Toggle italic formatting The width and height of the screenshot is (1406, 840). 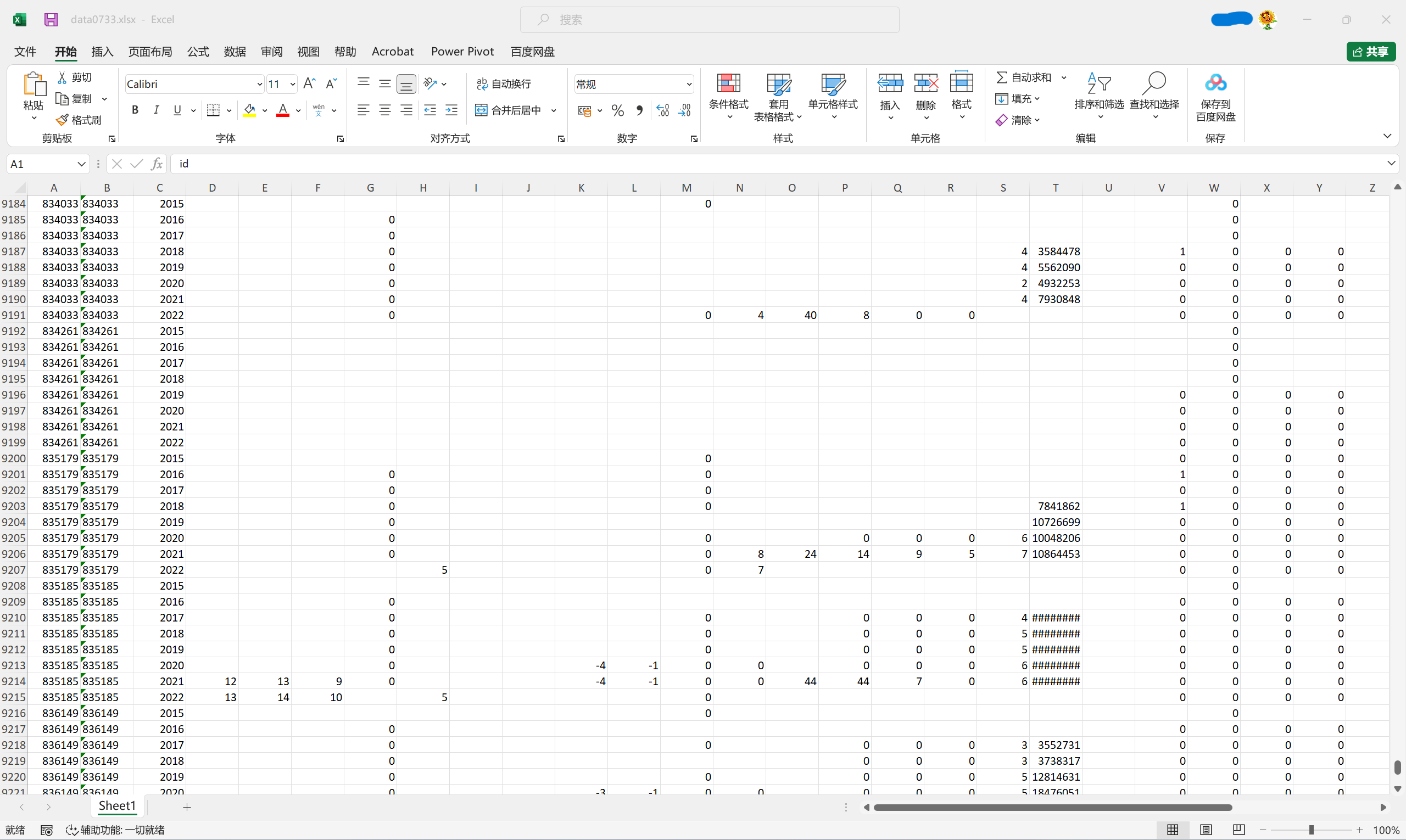coord(157,110)
